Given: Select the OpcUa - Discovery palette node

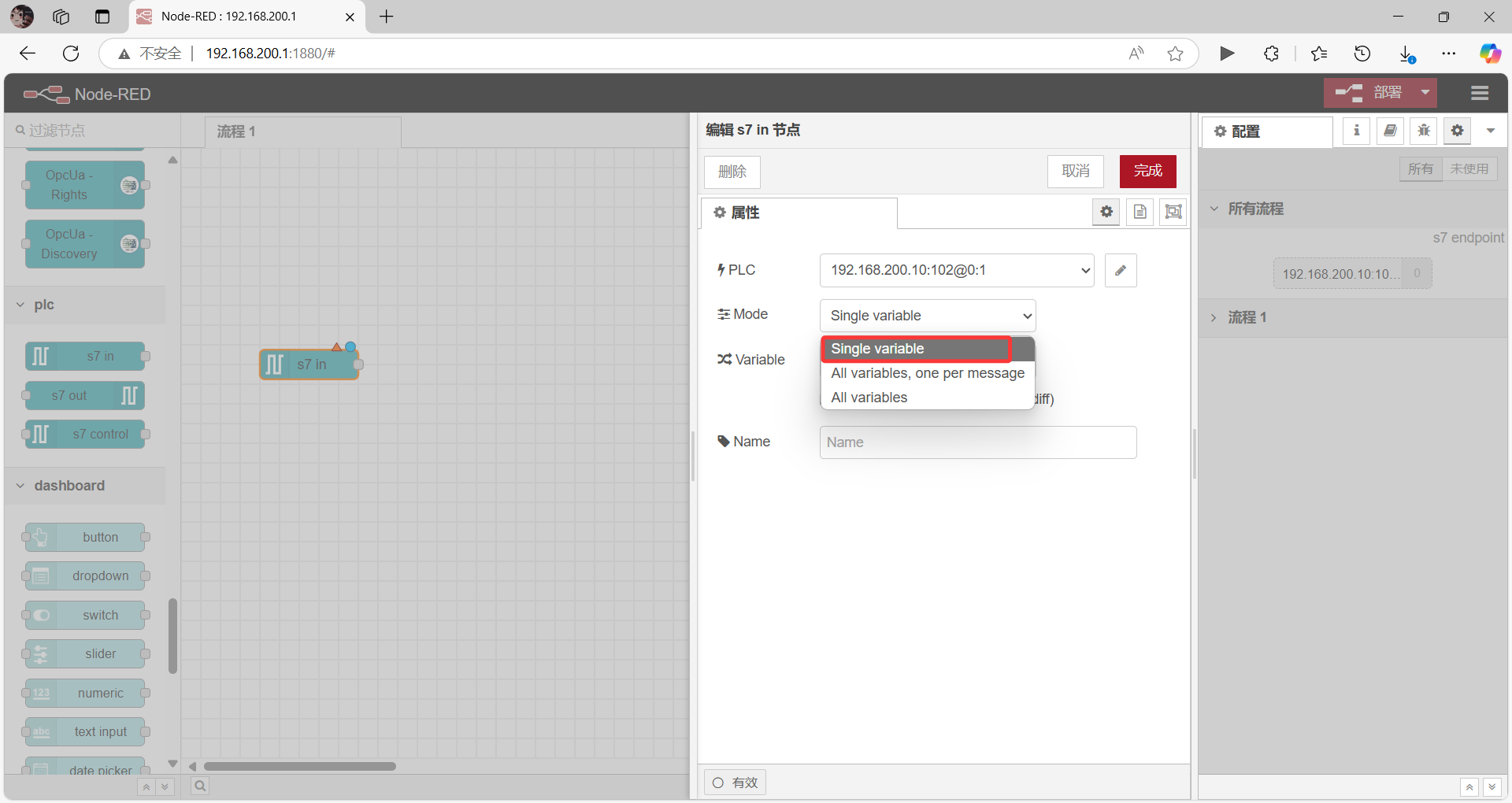Looking at the screenshot, I should 85,244.
